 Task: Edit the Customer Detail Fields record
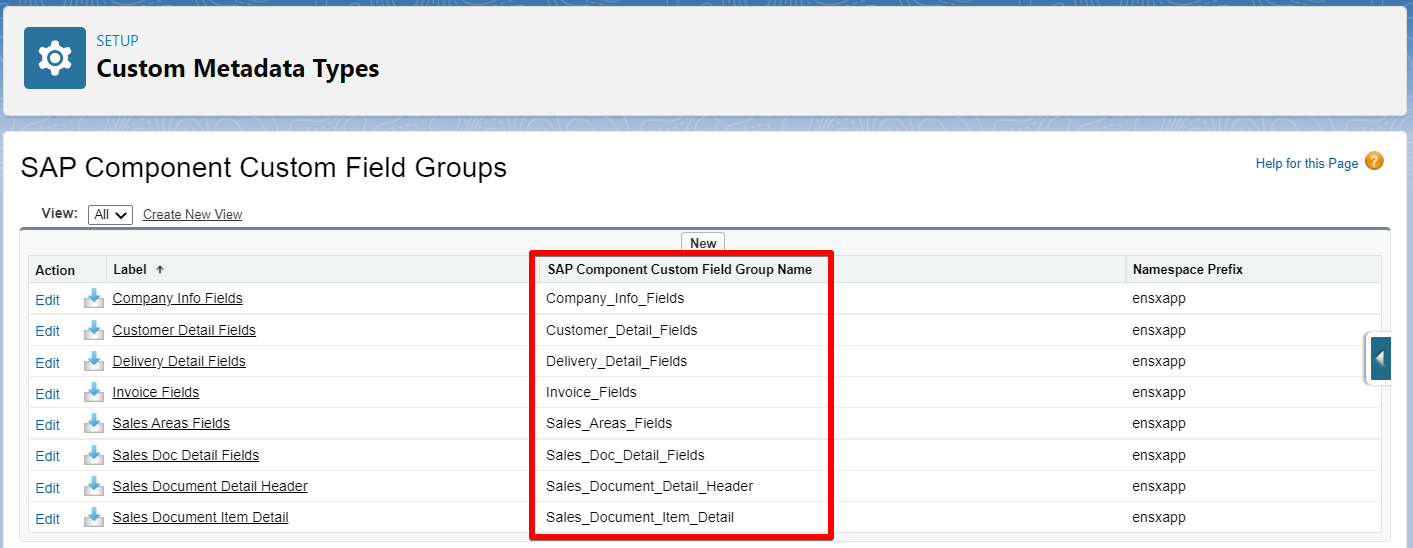tap(47, 331)
